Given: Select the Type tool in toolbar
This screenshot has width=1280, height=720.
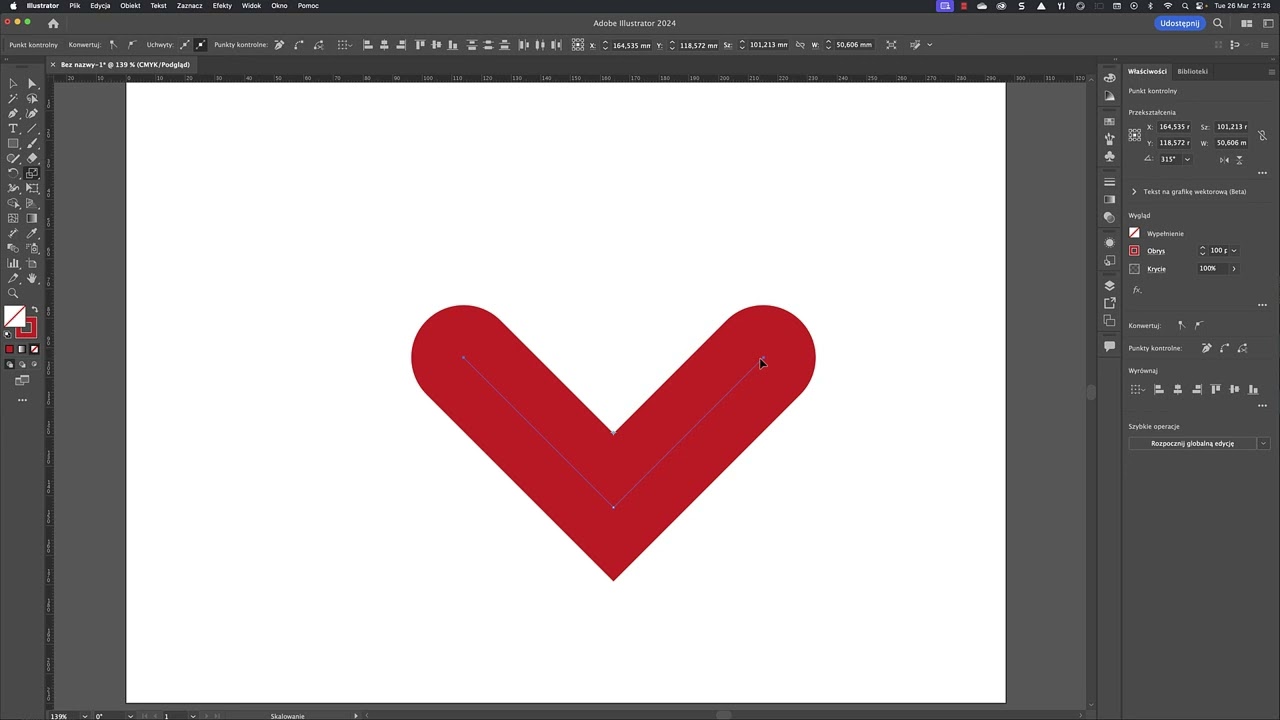Looking at the screenshot, I should tap(13, 129).
